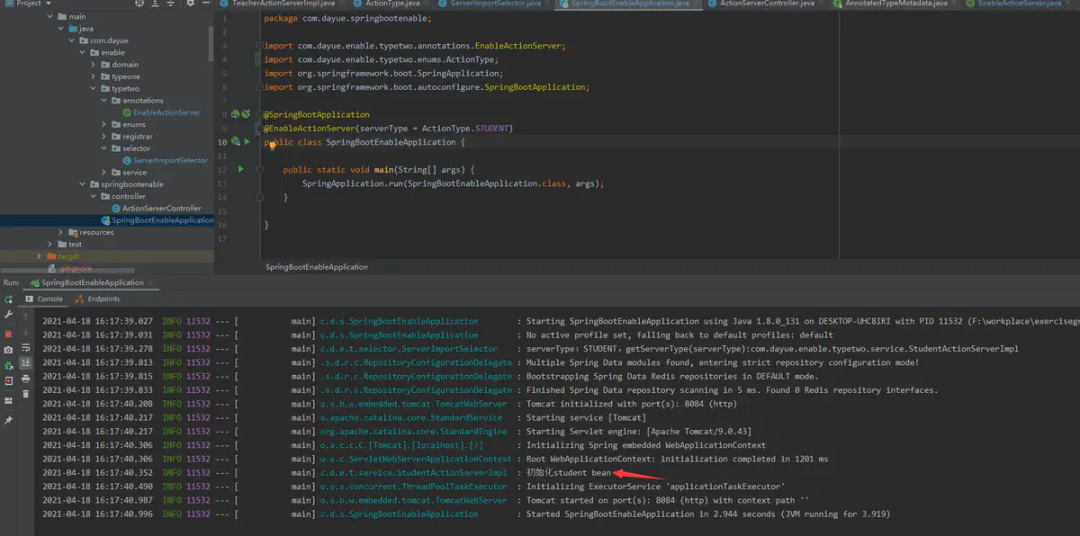Pin the Run tab with pin icon
Screen dimensions: 1080x536
pyautogui.click(x=8, y=421)
